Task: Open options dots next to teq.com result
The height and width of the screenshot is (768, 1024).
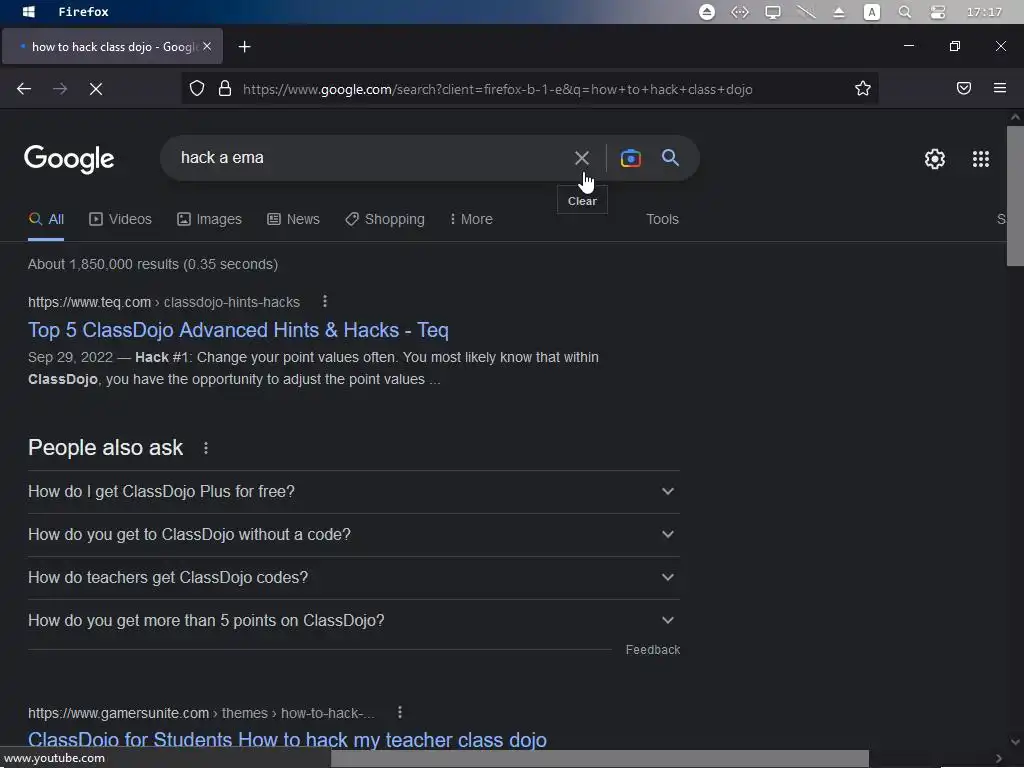Action: click(x=325, y=301)
